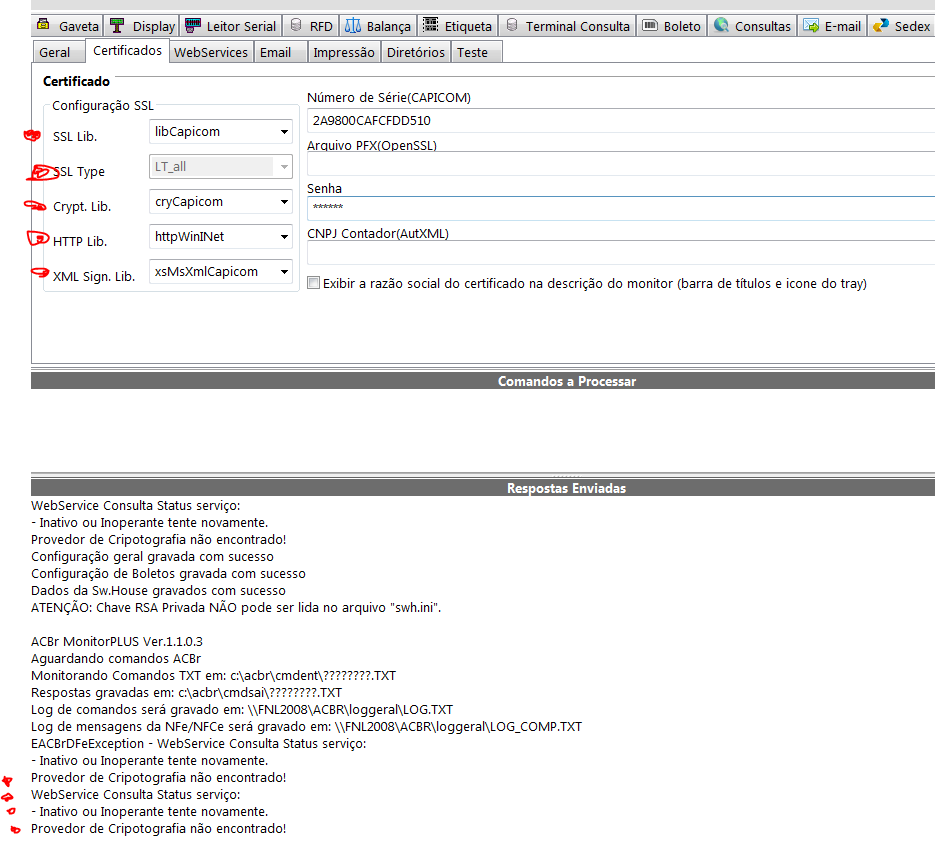Click the Display tab icon

coord(117,26)
